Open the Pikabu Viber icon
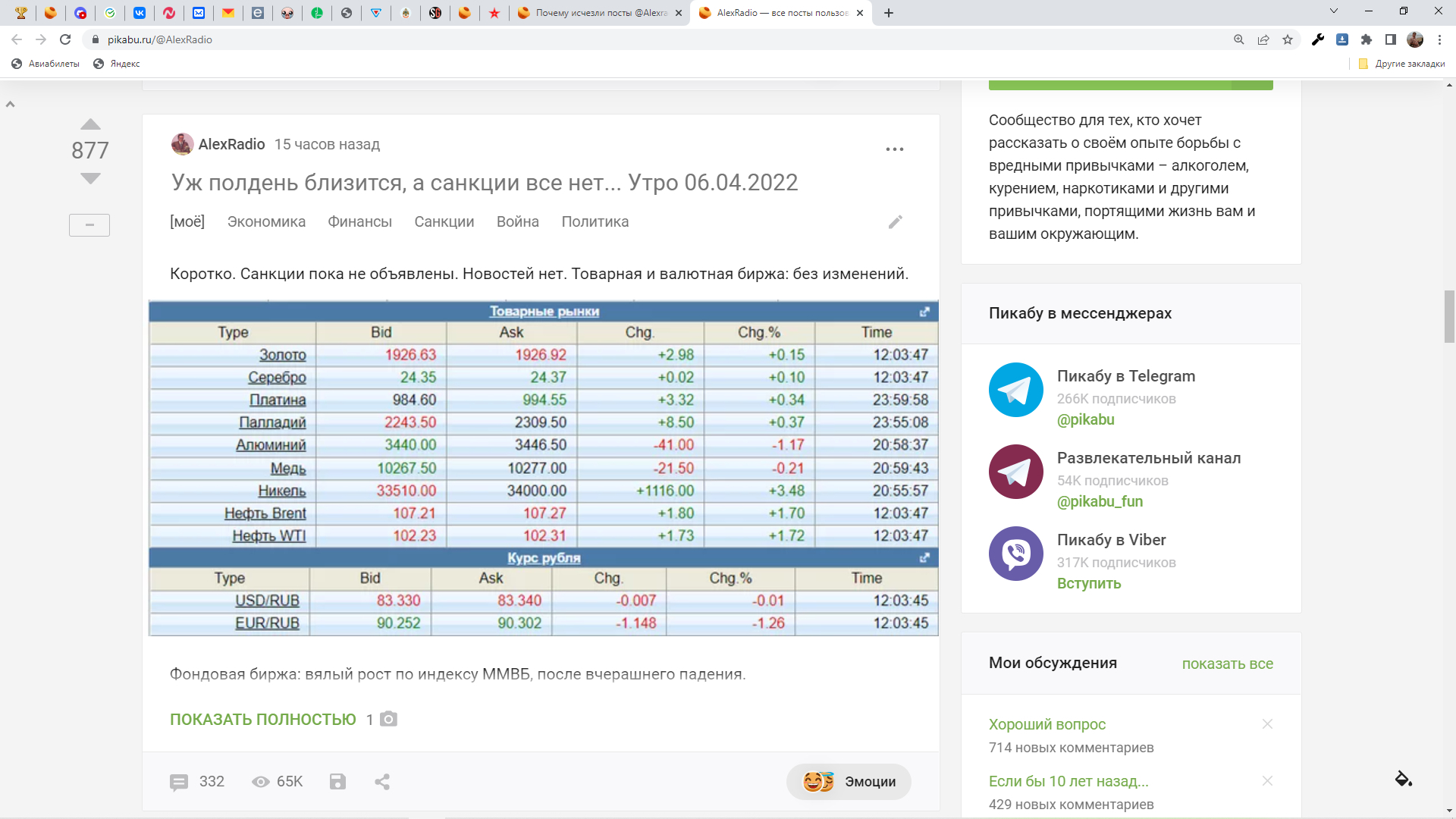Viewport: 1456px width, 819px height. click(1016, 554)
